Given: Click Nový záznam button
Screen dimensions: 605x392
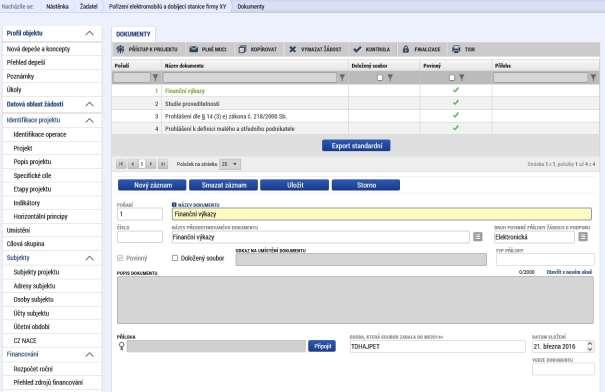Looking at the screenshot, I should [x=152, y=185].
